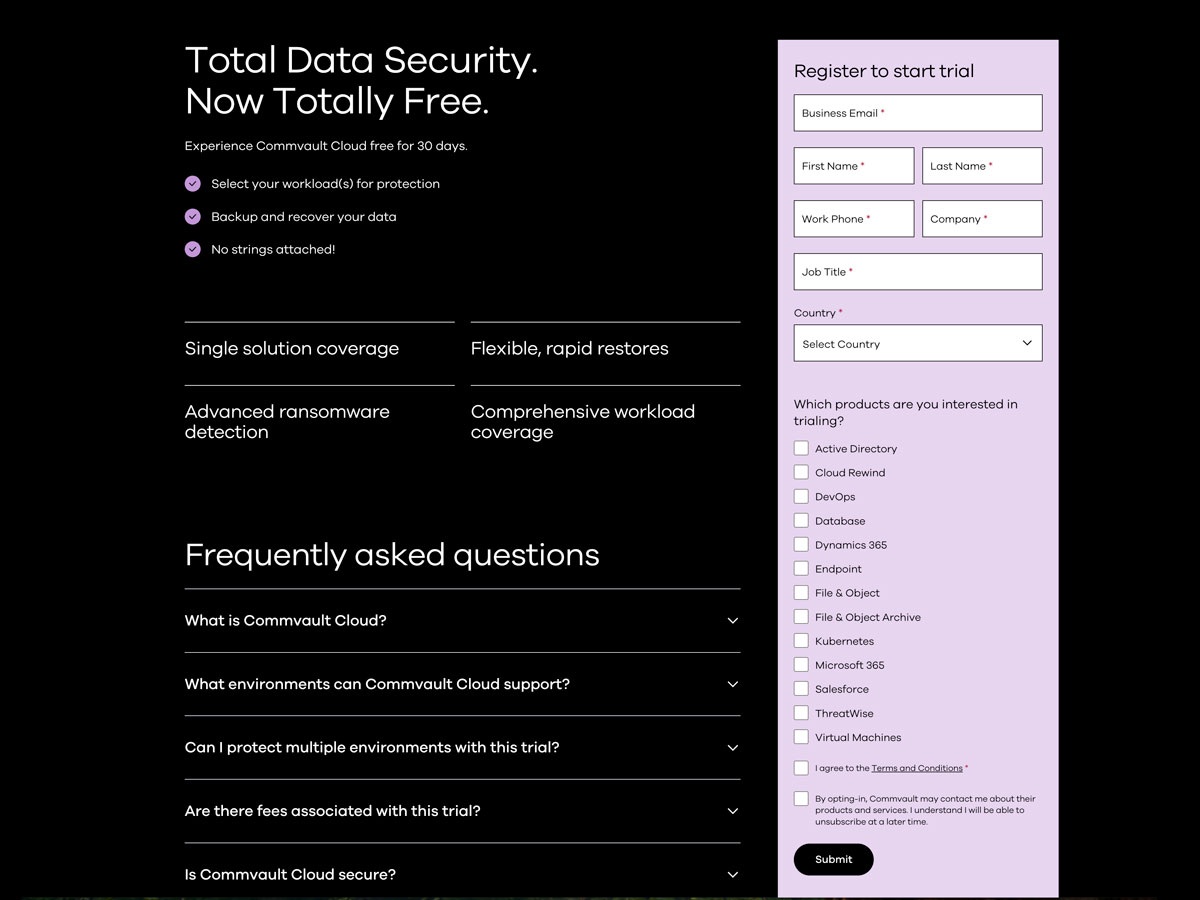The width and height of the screenshot is (1200, 900).
Task: Open the 'Are there fees associated' FAQ chevron
Action: 732,811
